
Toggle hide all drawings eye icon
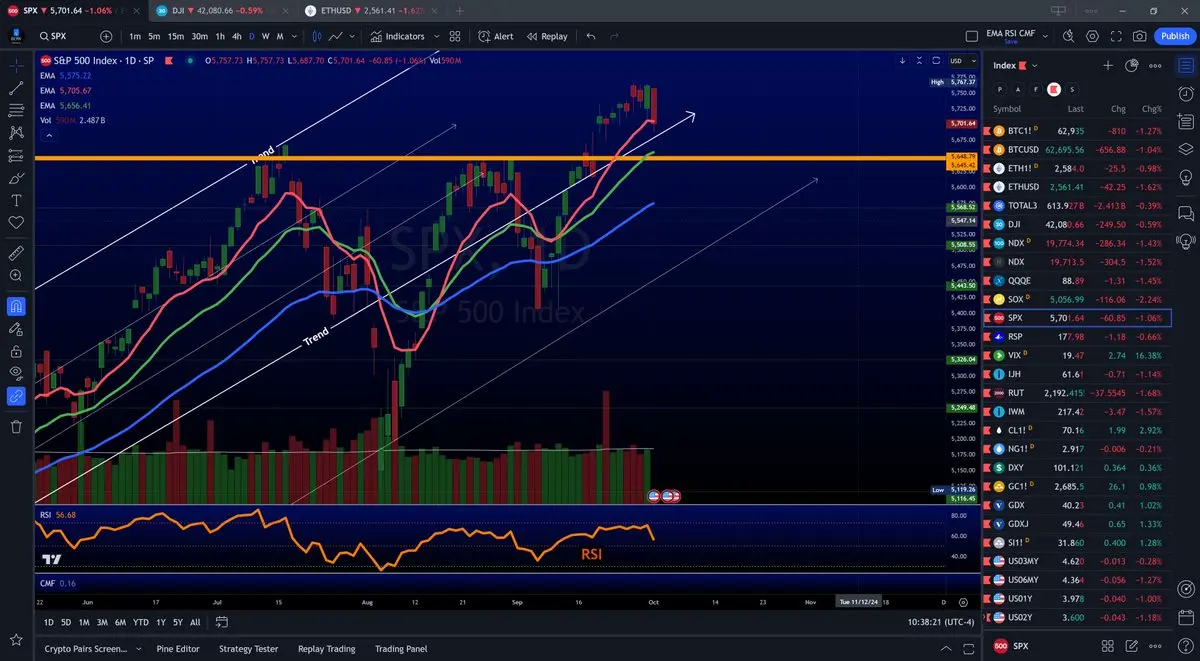coord(16,373)
